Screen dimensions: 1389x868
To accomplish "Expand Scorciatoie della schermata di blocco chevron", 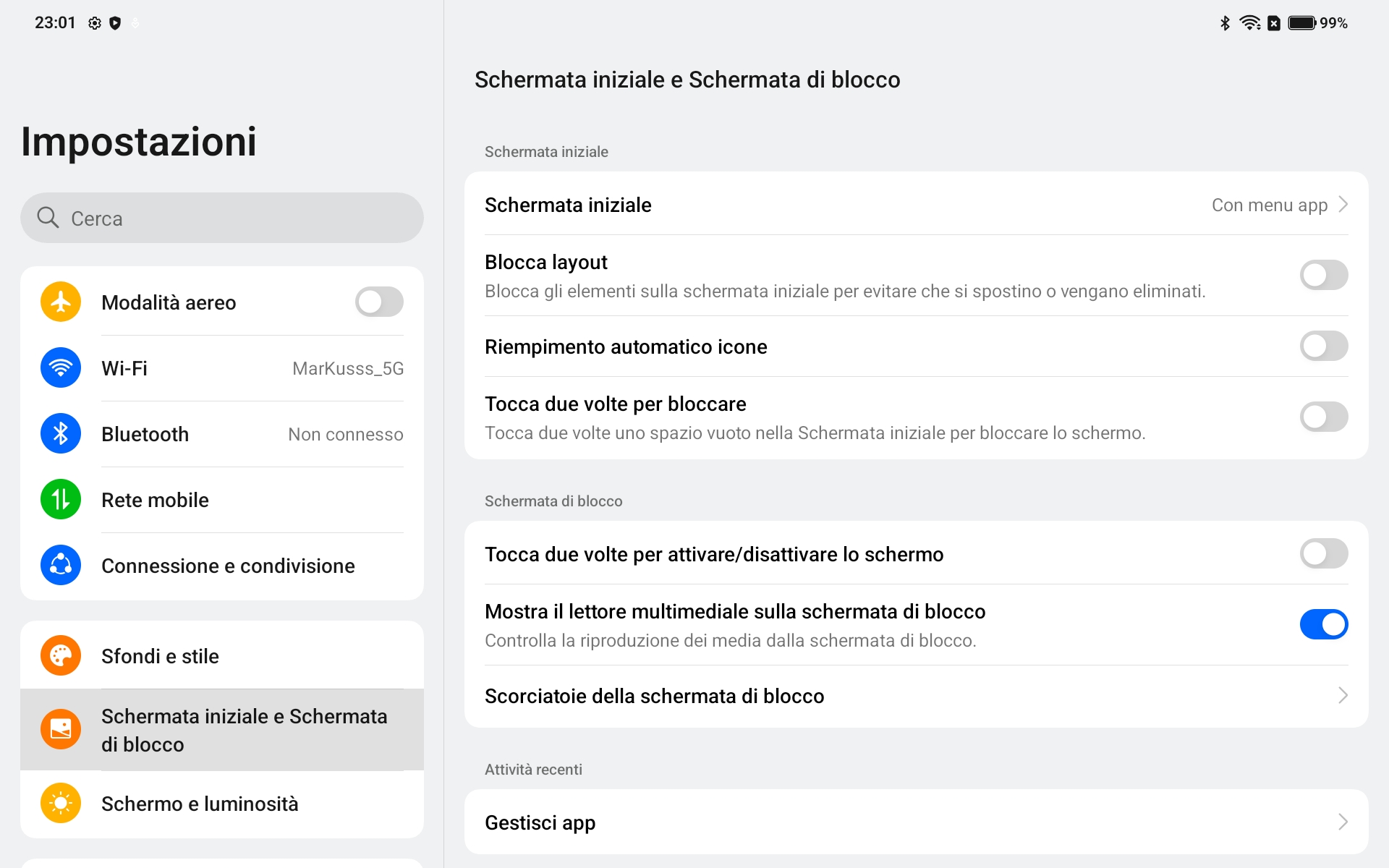I will [x=1343, y=695].
